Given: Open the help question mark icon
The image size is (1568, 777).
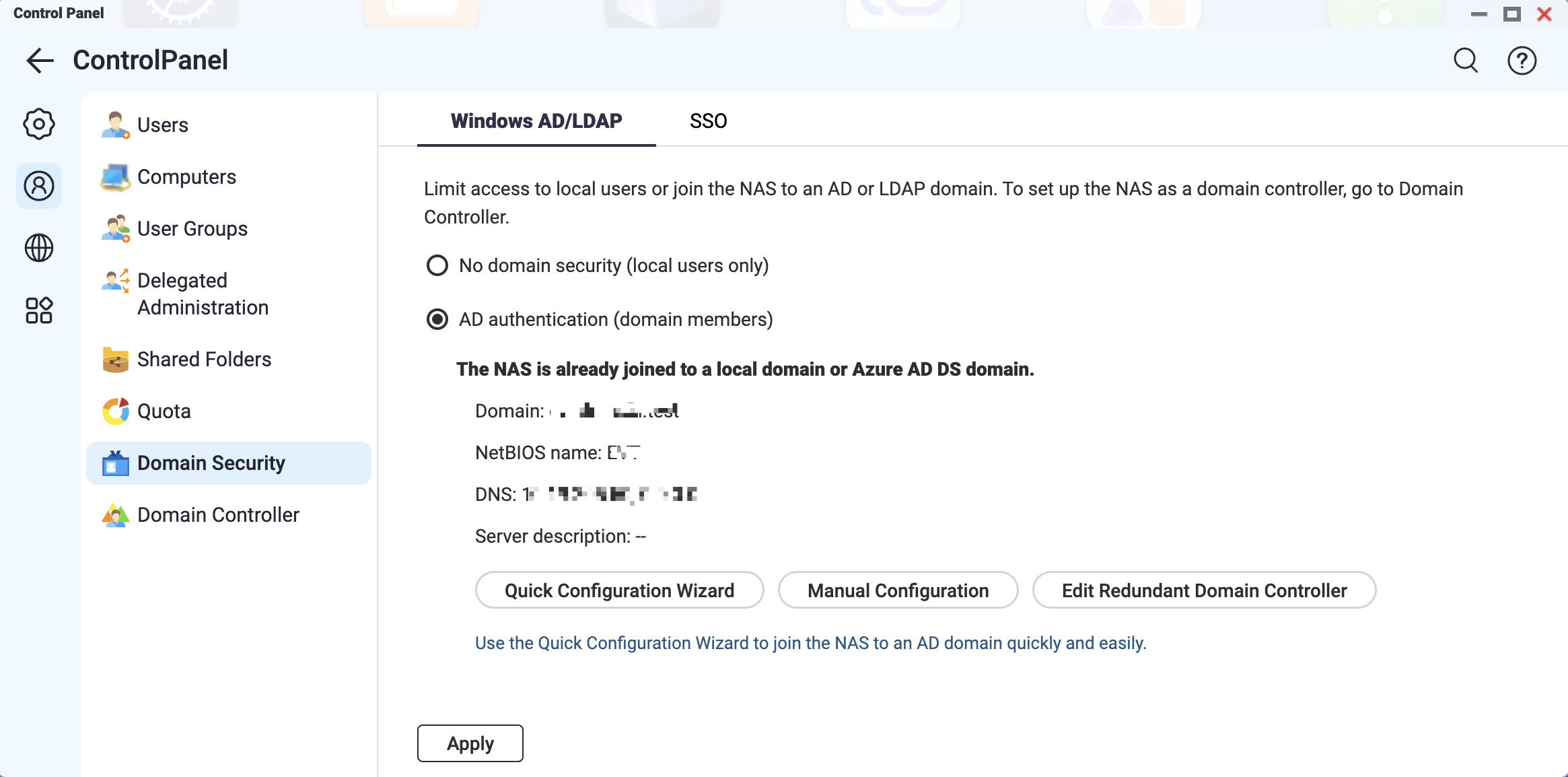Looking at the screenshot, I should click(x=1522, y=61).
